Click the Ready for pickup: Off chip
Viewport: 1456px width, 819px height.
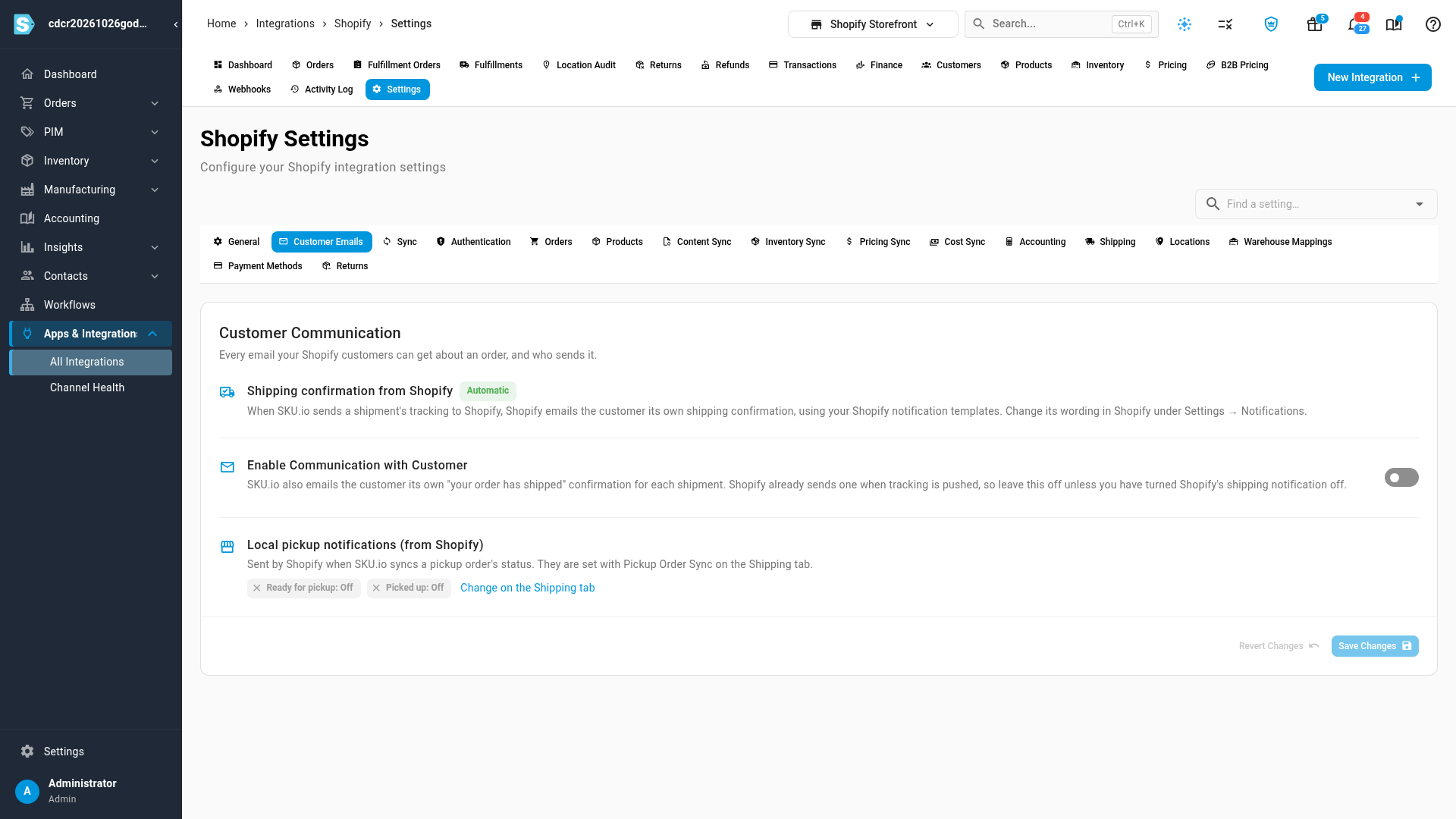click(x=303, y=588)
